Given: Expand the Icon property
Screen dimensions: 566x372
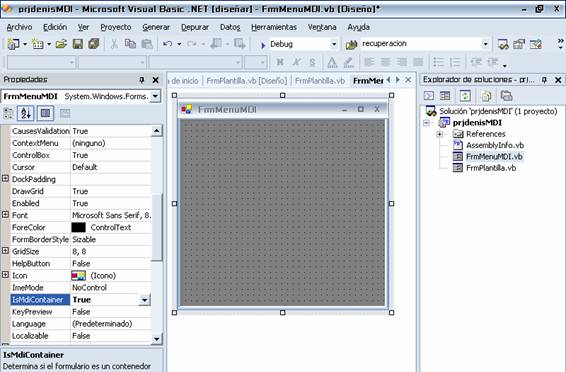Looking at the screenshot, I should pyautogui.click(x=5, y=275).
